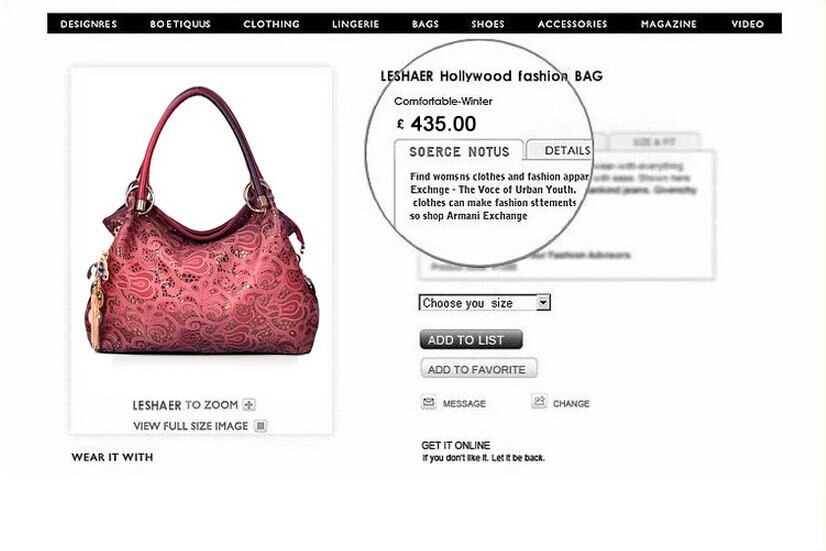Open the SOERCE NOTUS tab

(x=459, y=152)
